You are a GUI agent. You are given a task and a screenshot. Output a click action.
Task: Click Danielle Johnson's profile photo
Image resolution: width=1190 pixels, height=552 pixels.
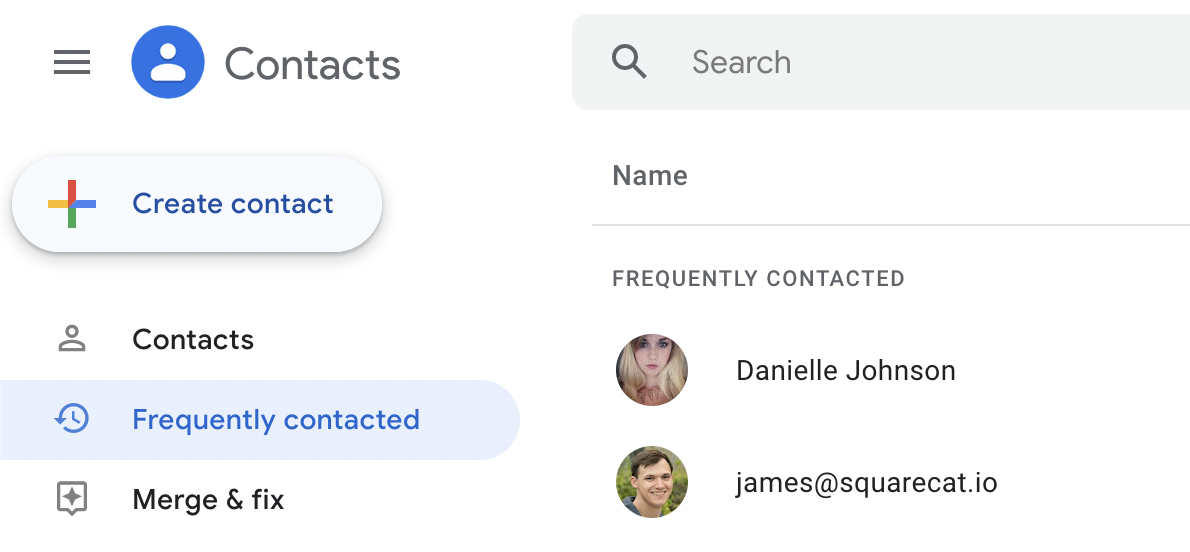pos(652,371)
